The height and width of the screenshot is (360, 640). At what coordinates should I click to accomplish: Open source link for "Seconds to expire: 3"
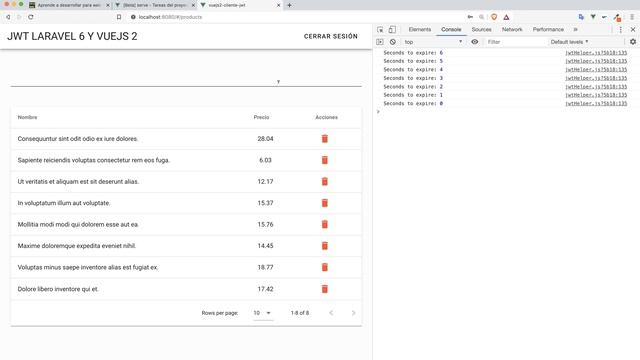pyautogui.click(x=596, y=78)
